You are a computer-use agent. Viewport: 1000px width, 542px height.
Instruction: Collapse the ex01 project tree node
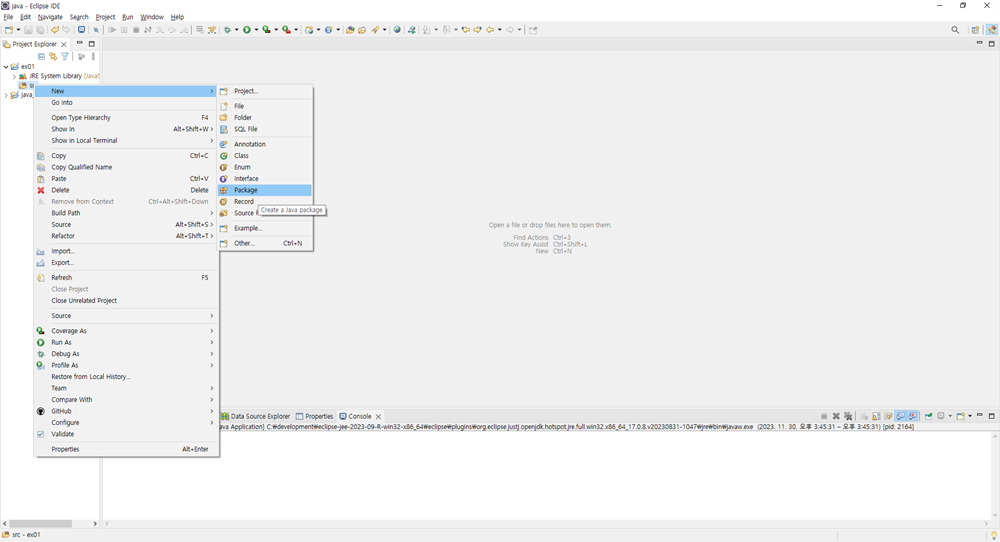6,66
